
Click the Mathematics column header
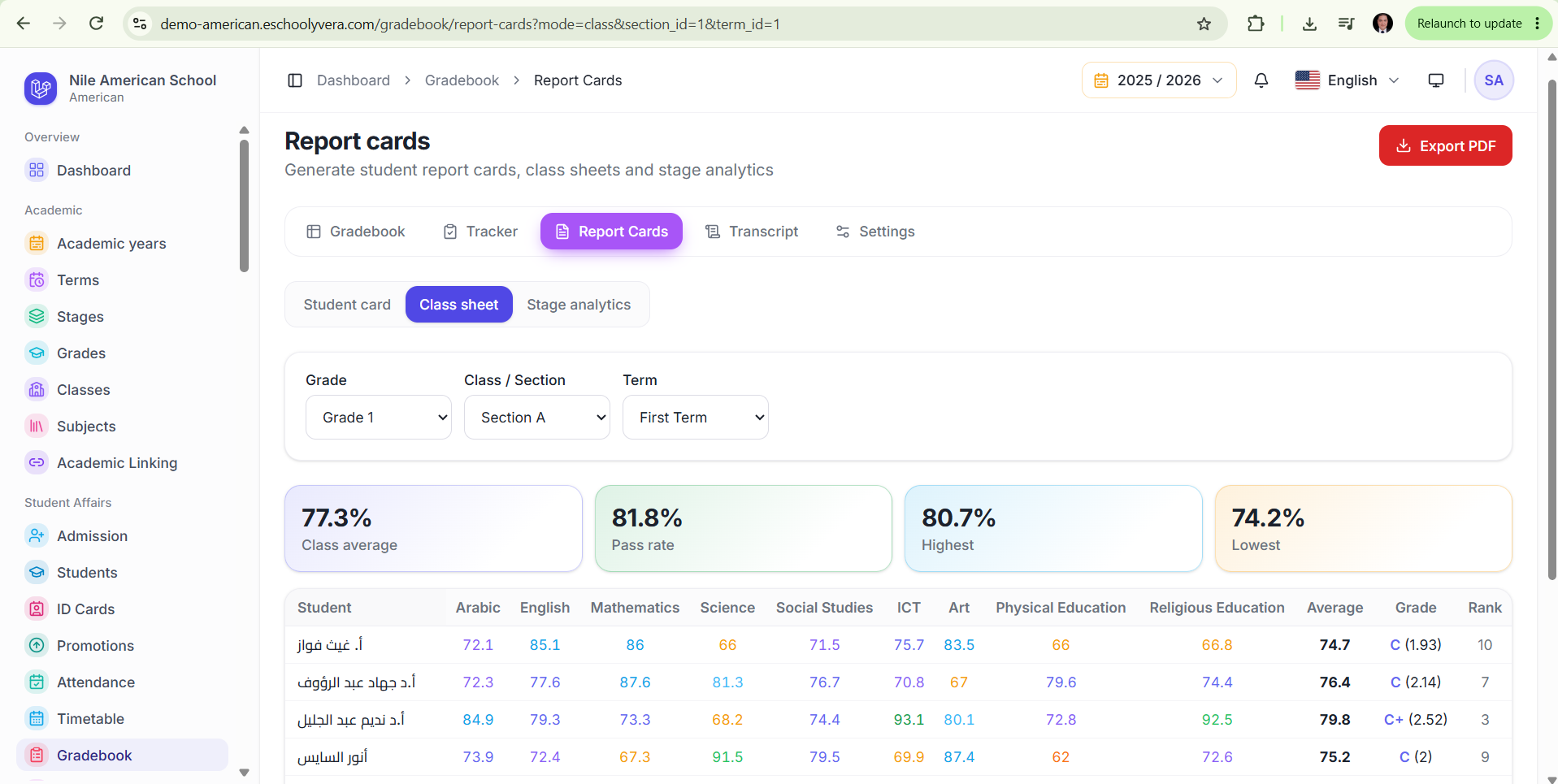point(635,608)
